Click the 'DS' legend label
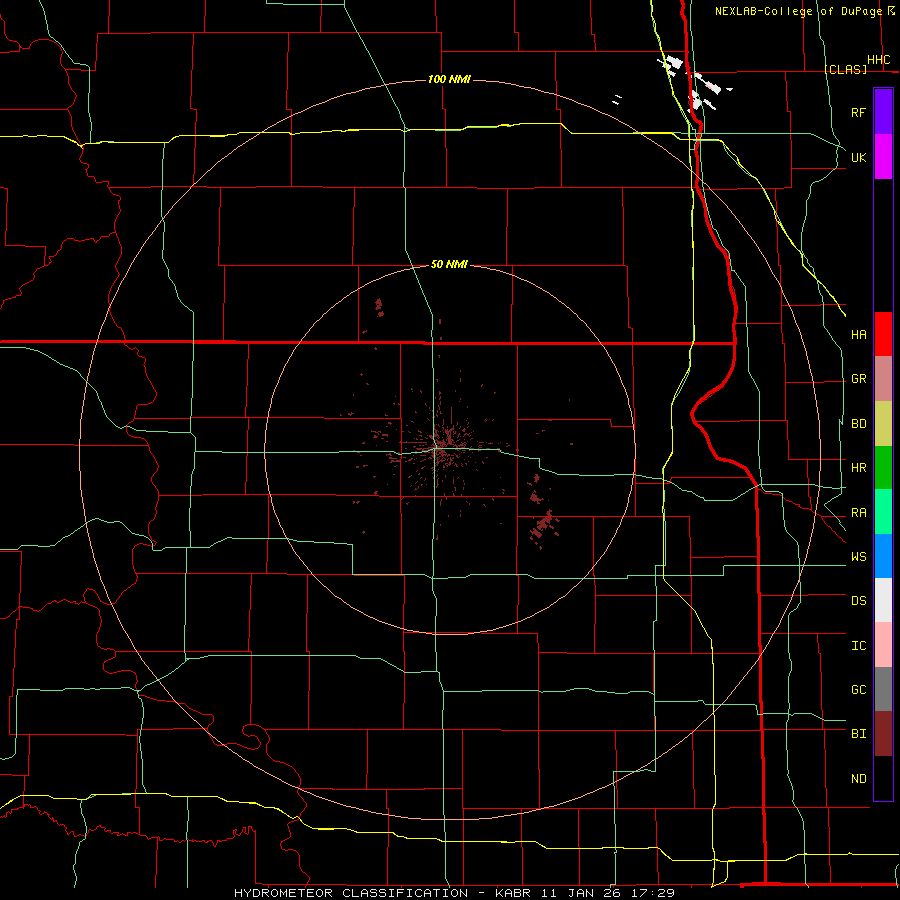The height and width of the screenshot is (900, 900). [858, 601]
